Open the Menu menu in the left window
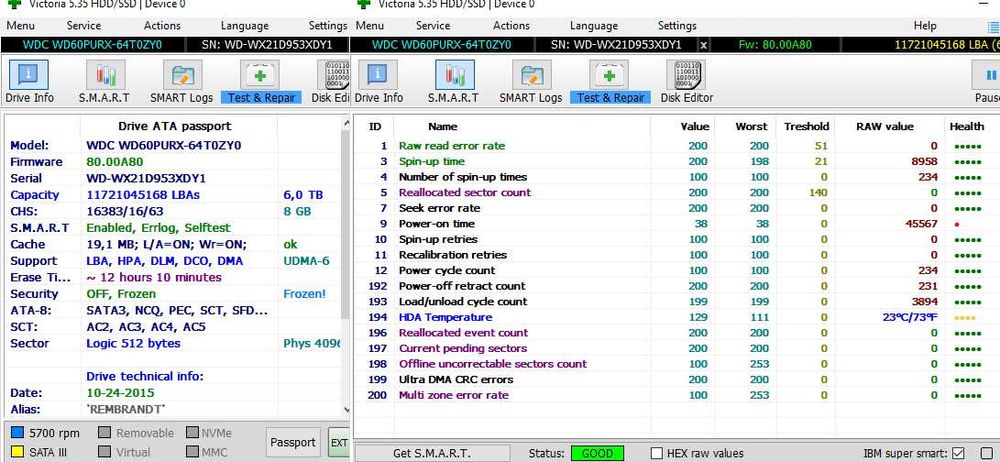This screenshot has width=1000, height=462. click(20, 26)
